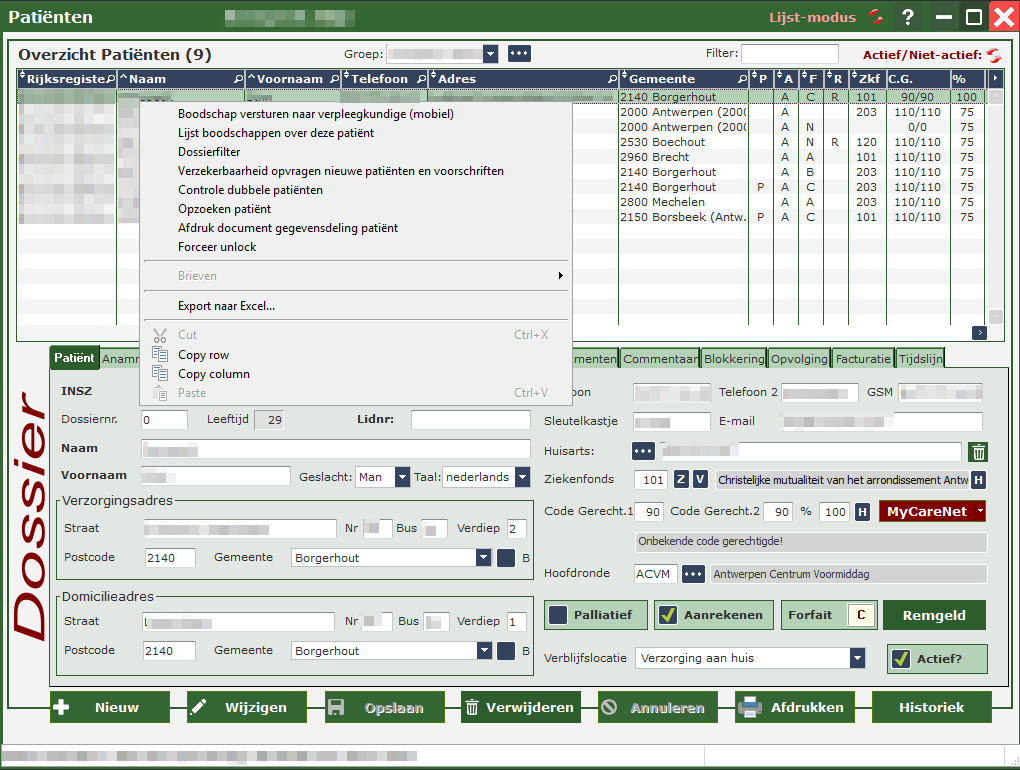The height and width of the screenshot is (770, 1020).
Task: Toggle the Aanrekenen checkbox
Action: [668, 615]
